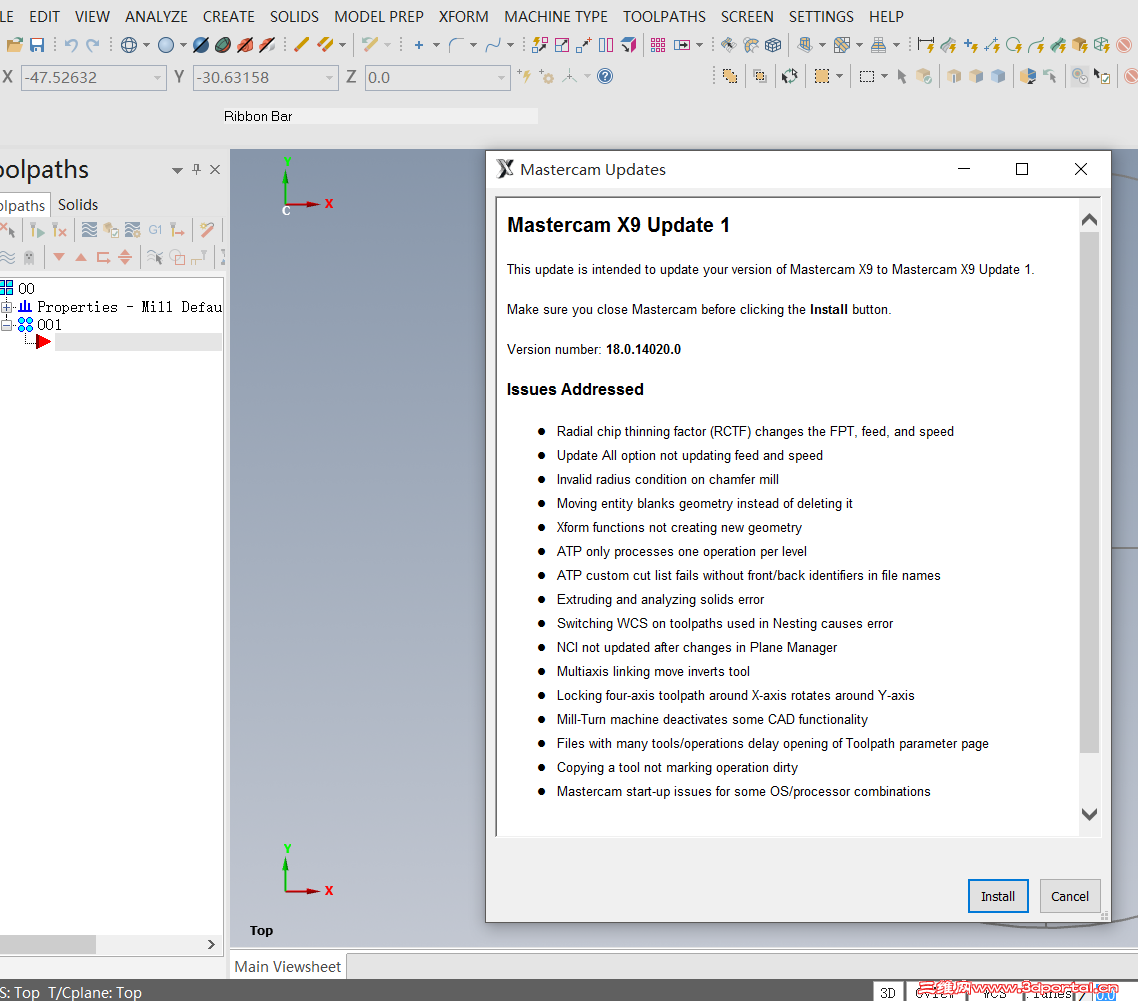Open the dashed rectangle selection dropdown arrow
This screenshot has height=1001, width=1138.
point(884,76)
